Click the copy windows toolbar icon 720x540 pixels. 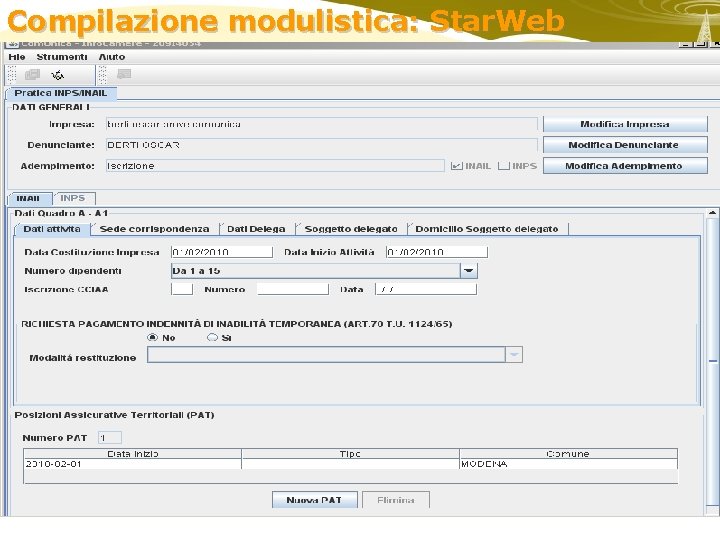pos(32,74)
